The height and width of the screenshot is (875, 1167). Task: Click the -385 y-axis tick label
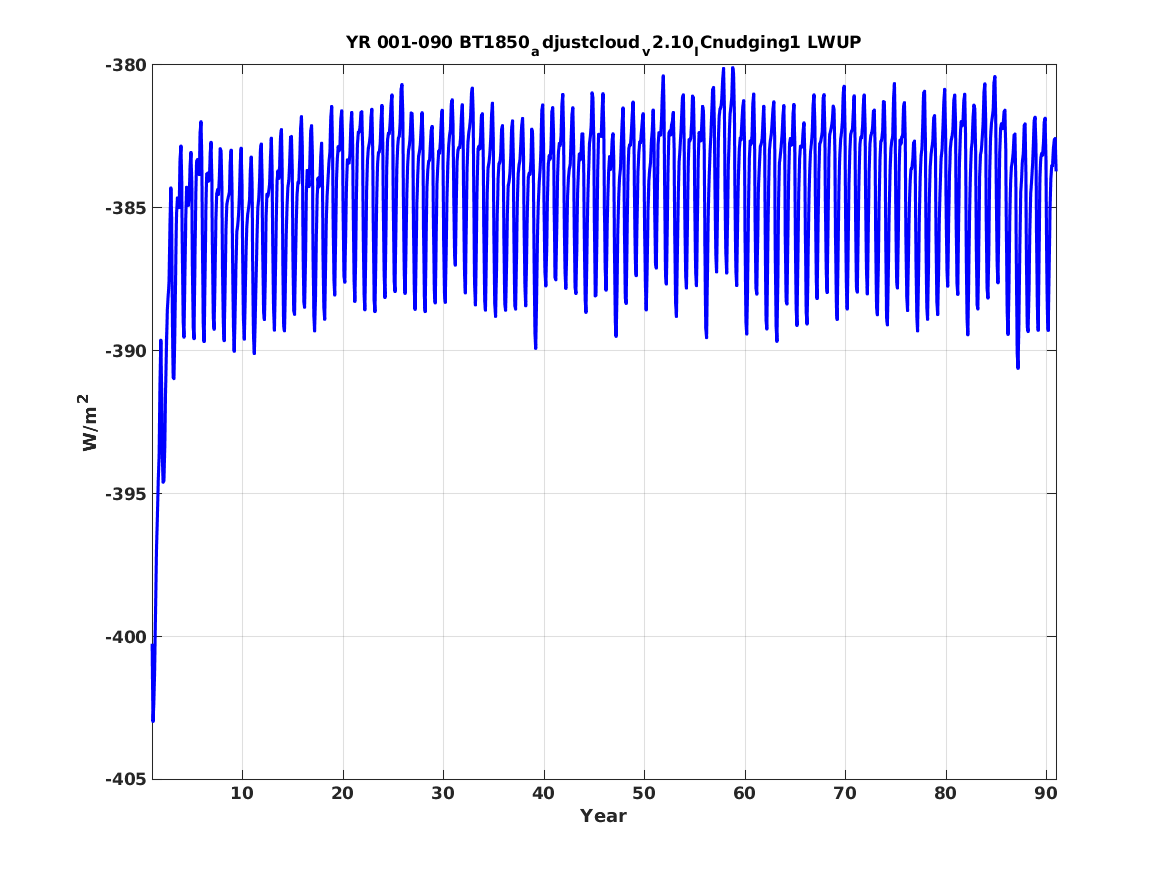pos(126,208)
